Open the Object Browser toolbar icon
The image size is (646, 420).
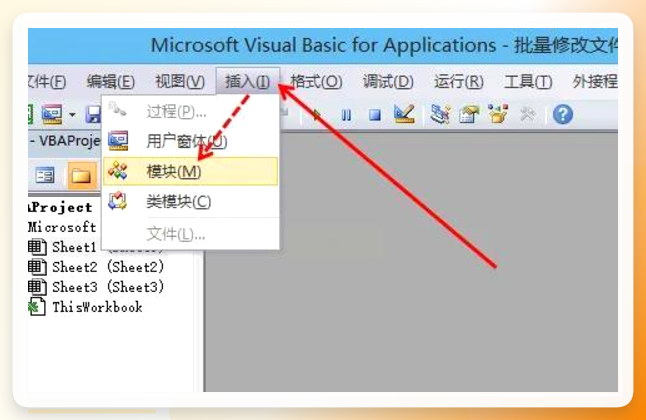pyautogui.click(x=498, y=114)
